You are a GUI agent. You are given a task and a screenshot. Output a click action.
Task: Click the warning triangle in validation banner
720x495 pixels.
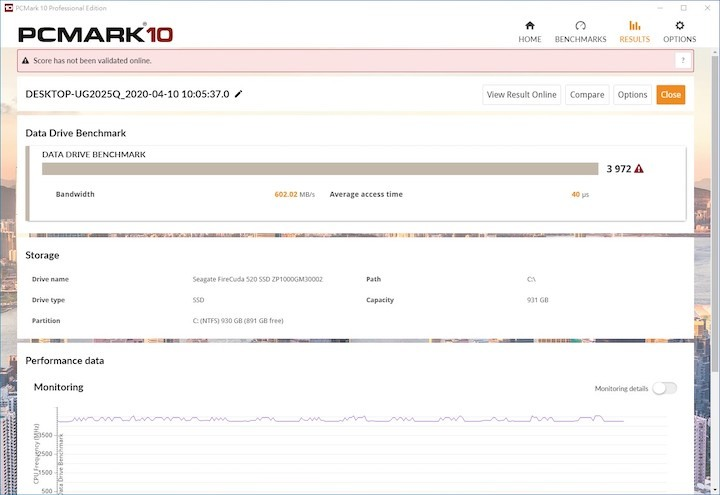pyautogui.click(x=27, y=61)
